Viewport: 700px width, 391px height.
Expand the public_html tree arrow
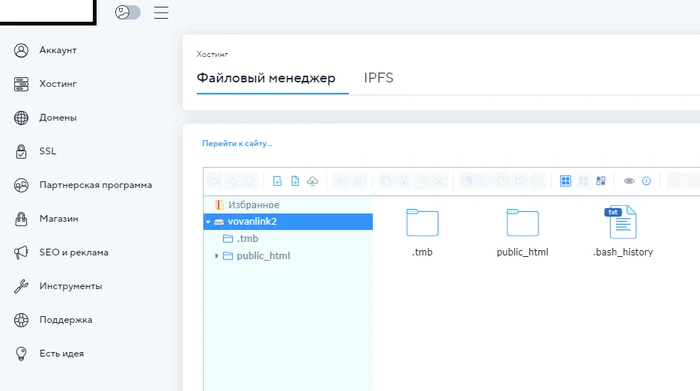pyautogui.click(x=217, y=256)
